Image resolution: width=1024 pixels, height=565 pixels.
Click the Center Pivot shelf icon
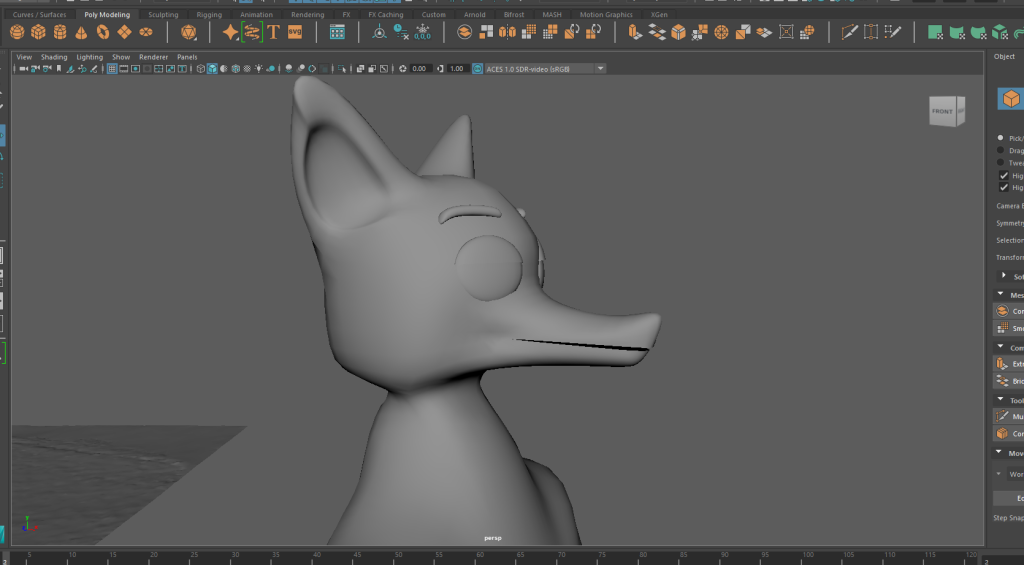[x=379, y=32]
